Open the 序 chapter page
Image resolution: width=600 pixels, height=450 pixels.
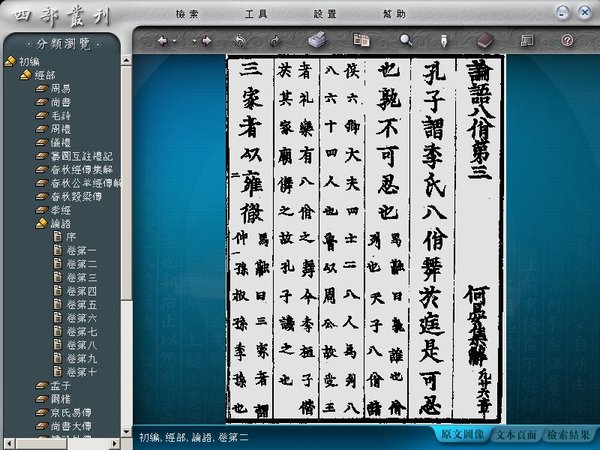pos(71,237)
